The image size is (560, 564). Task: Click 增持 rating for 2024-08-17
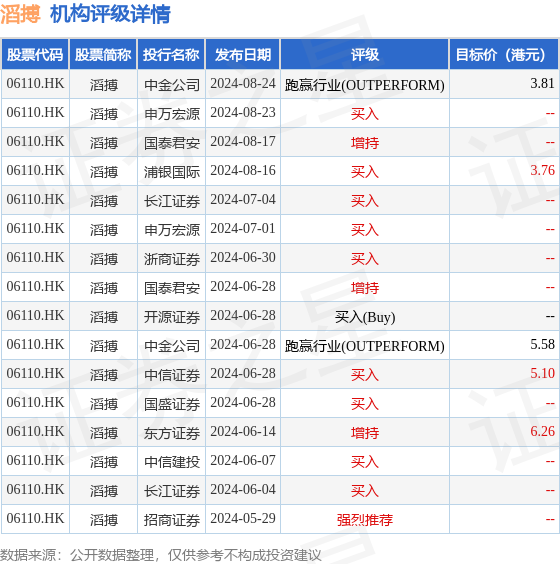pos(365,143)
